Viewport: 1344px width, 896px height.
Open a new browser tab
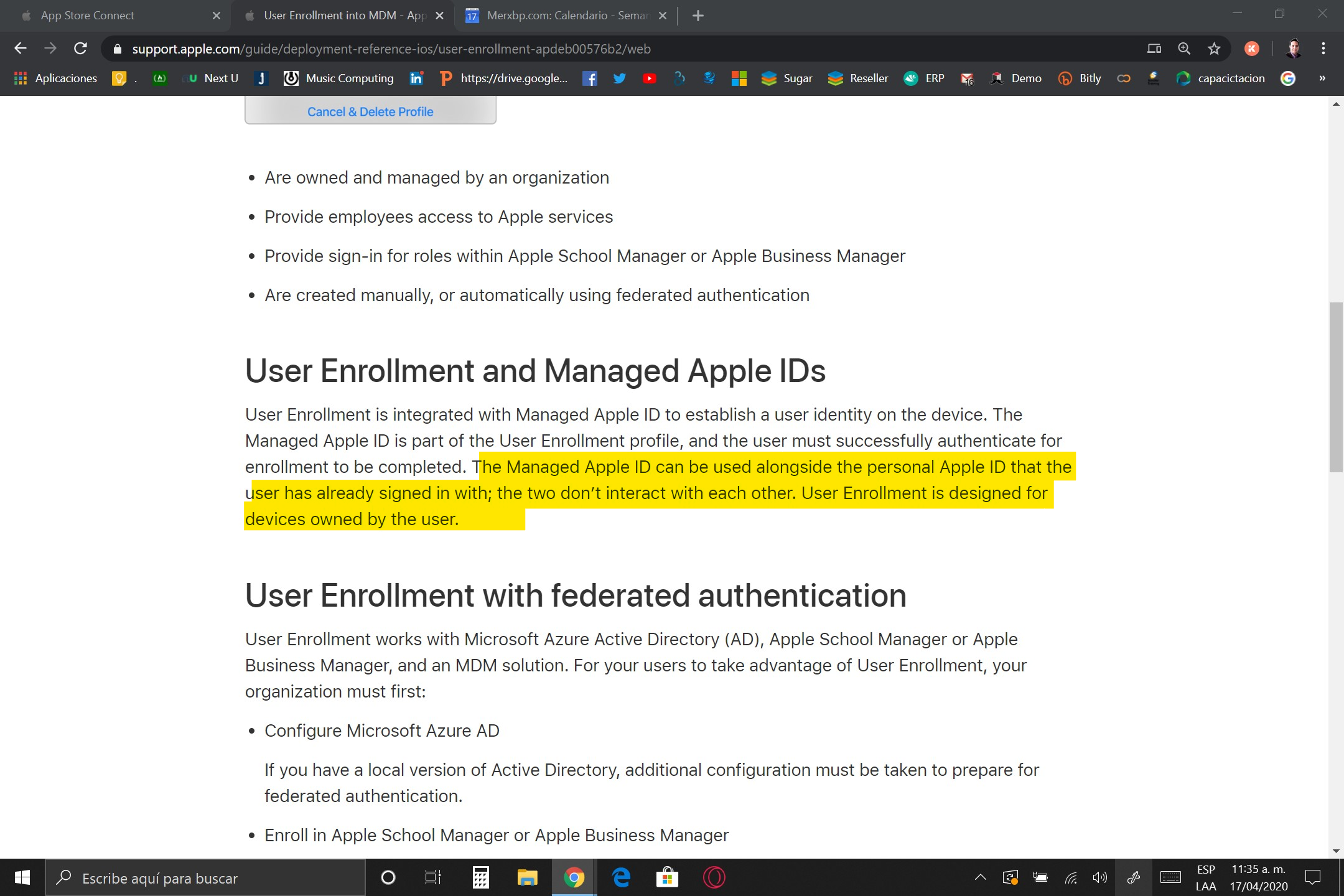(x=698, y=16)
